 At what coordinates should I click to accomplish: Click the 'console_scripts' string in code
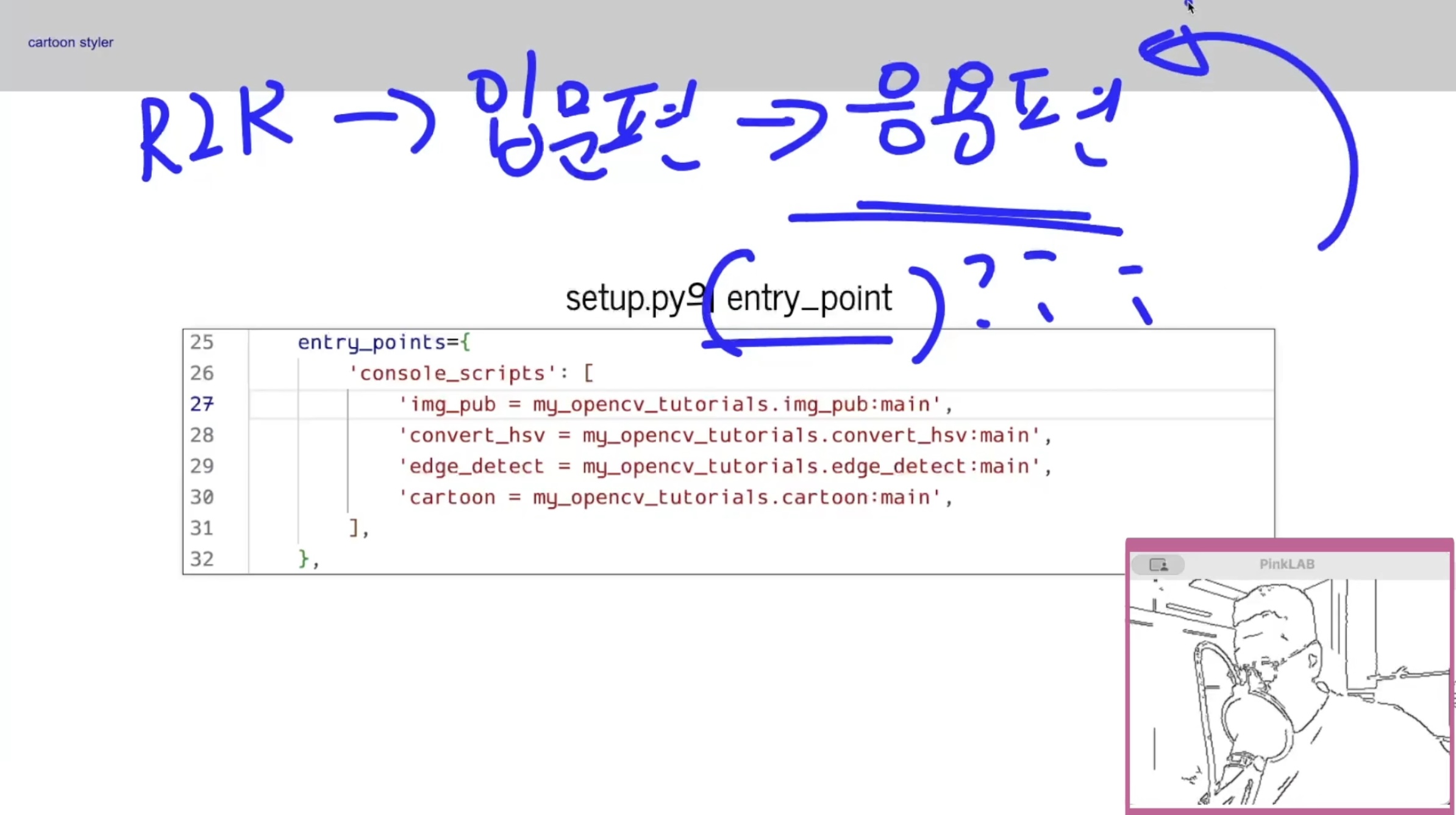point(452,373)
